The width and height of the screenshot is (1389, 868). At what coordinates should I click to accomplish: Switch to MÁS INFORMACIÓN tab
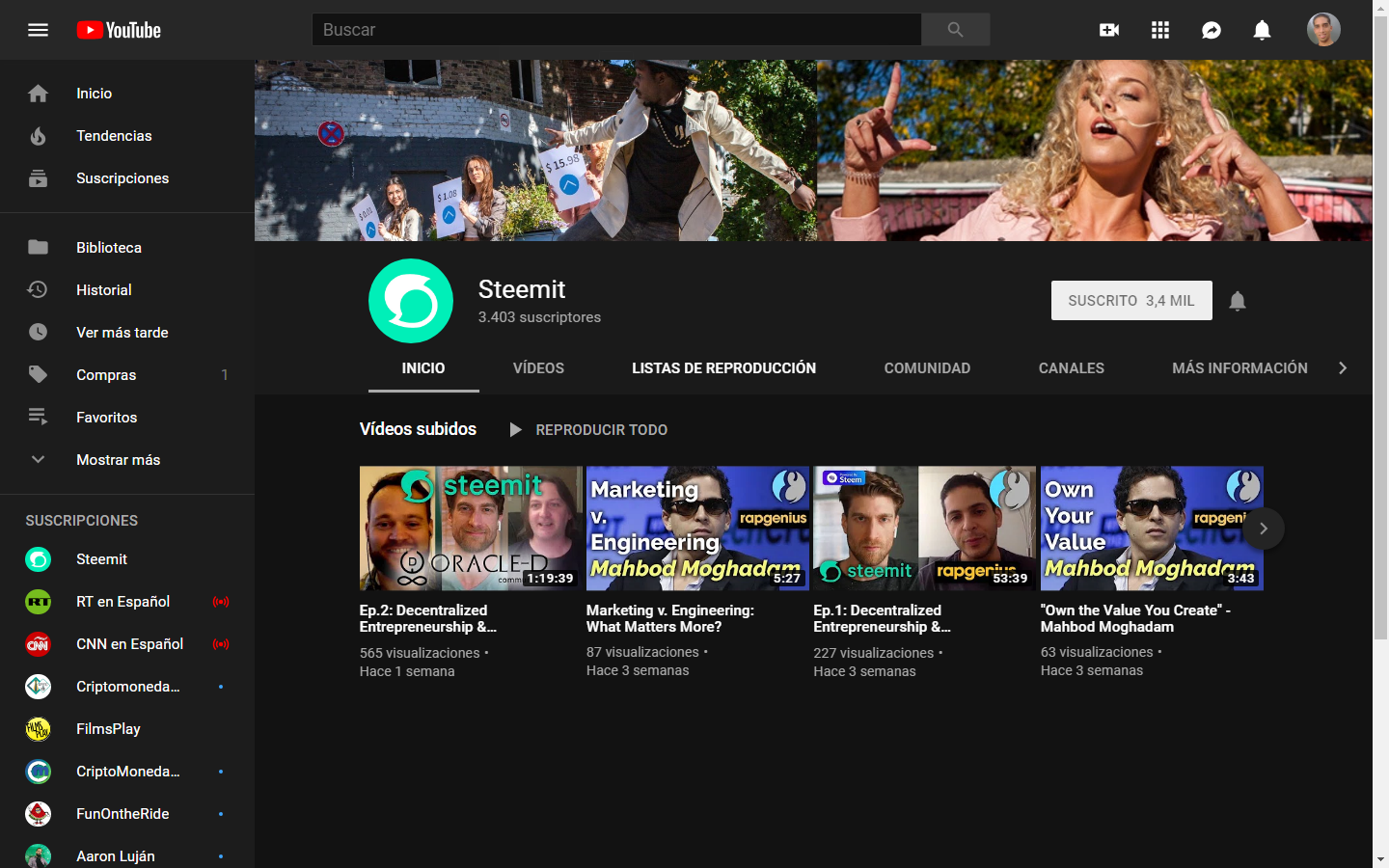(x=1239, y=368)
